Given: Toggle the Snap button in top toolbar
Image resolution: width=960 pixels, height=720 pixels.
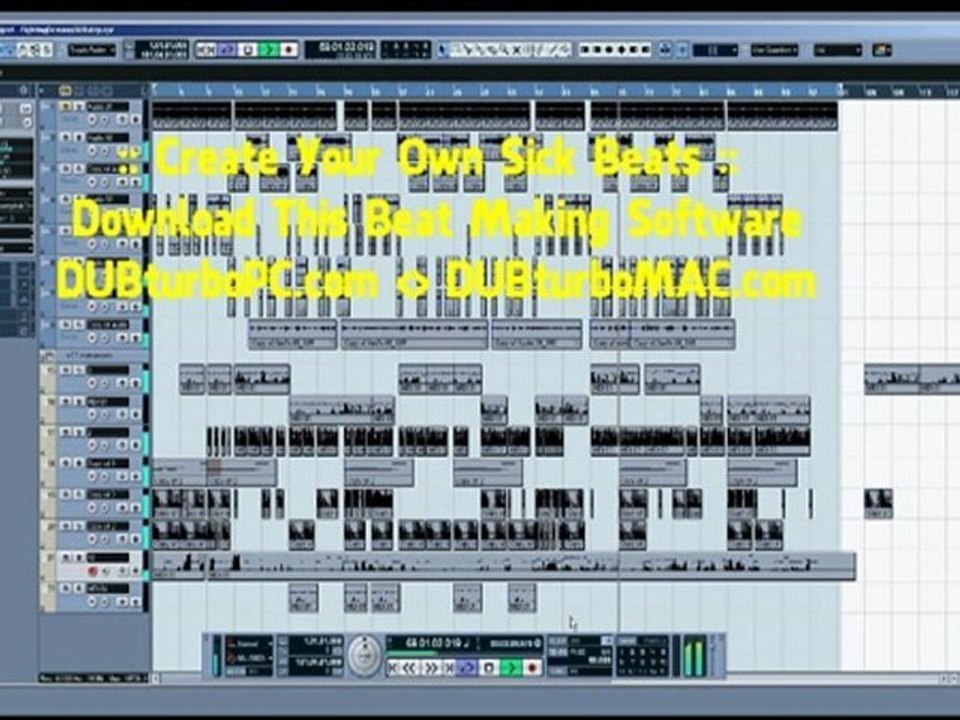Looking at the screenshot, I should coord(682,50).
